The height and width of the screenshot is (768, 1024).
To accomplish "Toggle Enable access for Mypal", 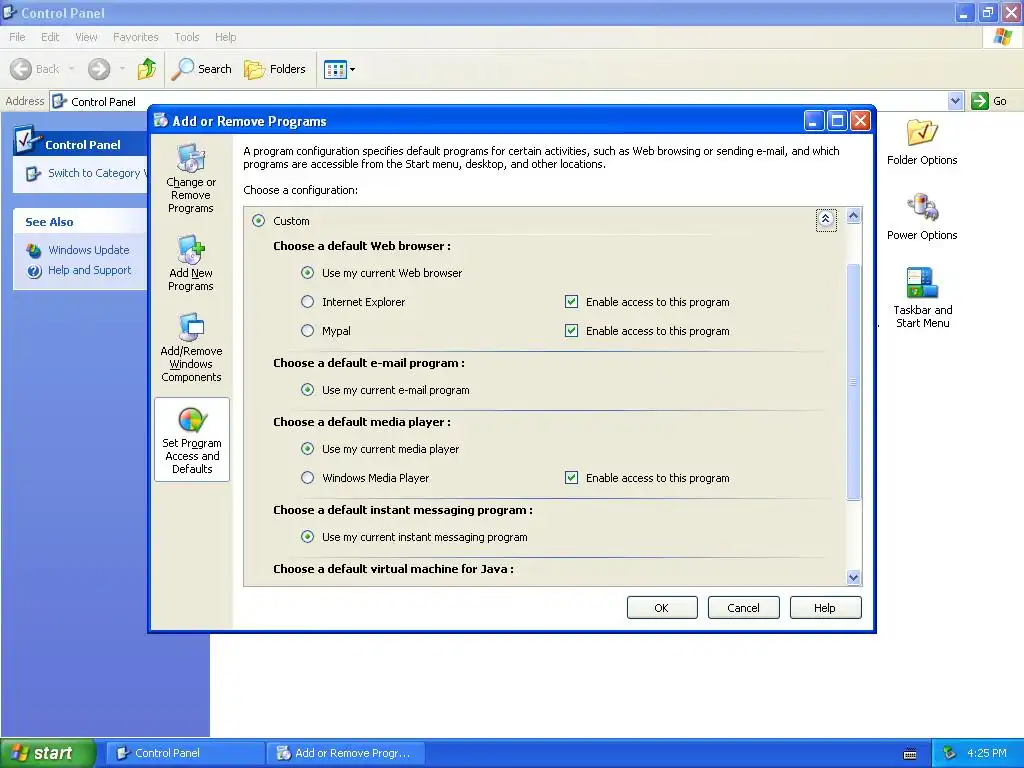I will click(571, 331).
